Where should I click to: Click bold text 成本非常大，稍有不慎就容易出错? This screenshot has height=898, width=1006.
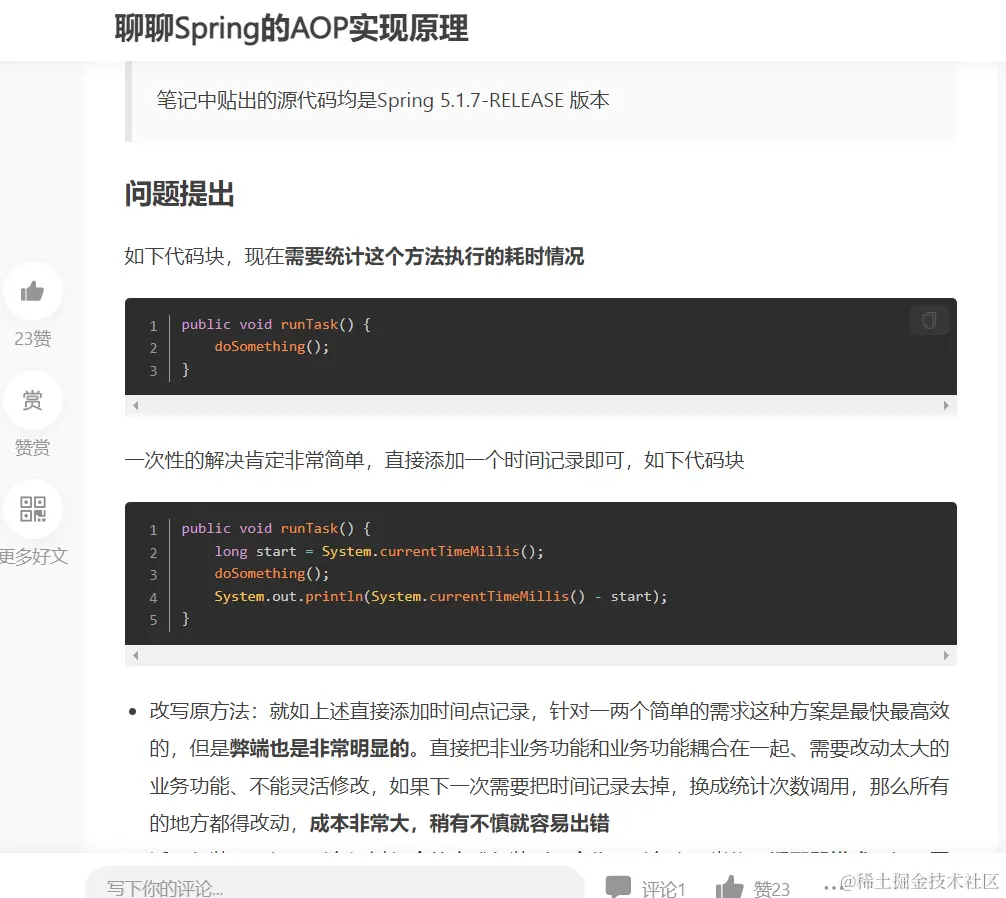tap(459, 823)
